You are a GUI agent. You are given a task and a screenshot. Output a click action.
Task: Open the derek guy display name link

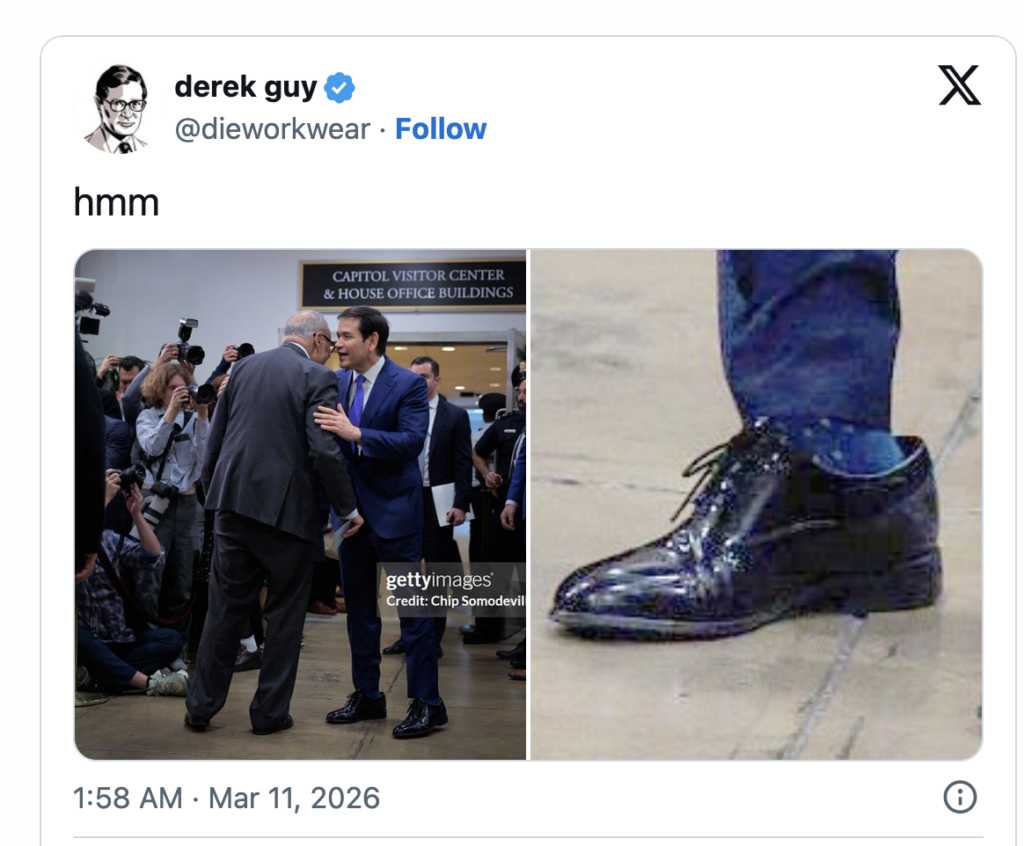click(x=245, y=87)
